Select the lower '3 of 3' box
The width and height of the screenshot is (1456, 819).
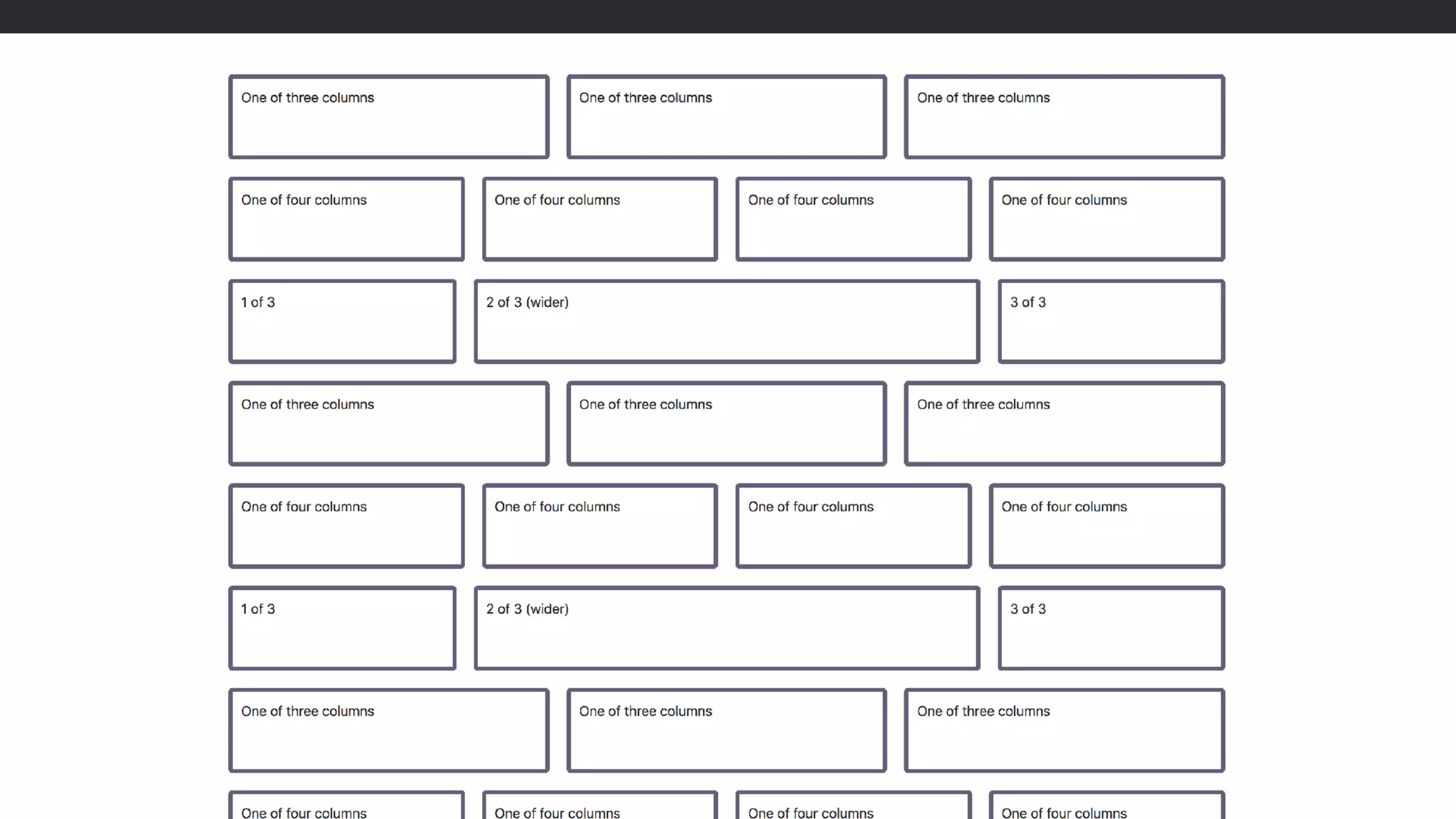1111,628
